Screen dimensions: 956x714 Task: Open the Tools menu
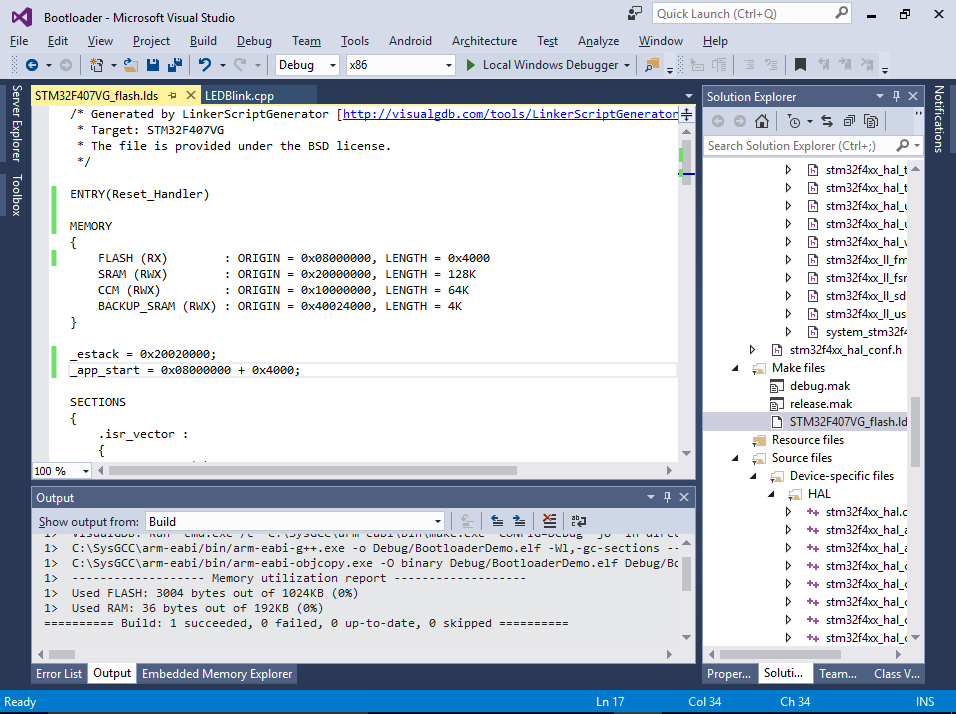[x=355, y=41]
